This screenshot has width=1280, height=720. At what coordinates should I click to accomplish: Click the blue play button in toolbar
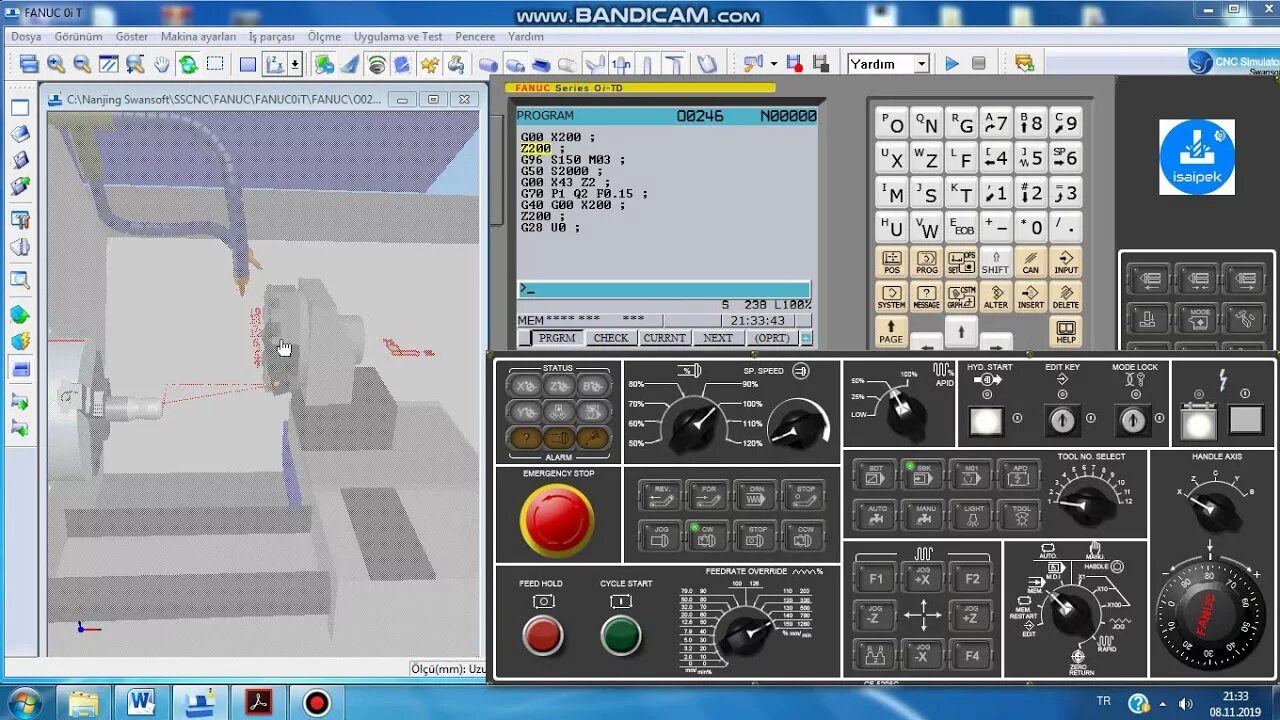click(x=952, y=64)
